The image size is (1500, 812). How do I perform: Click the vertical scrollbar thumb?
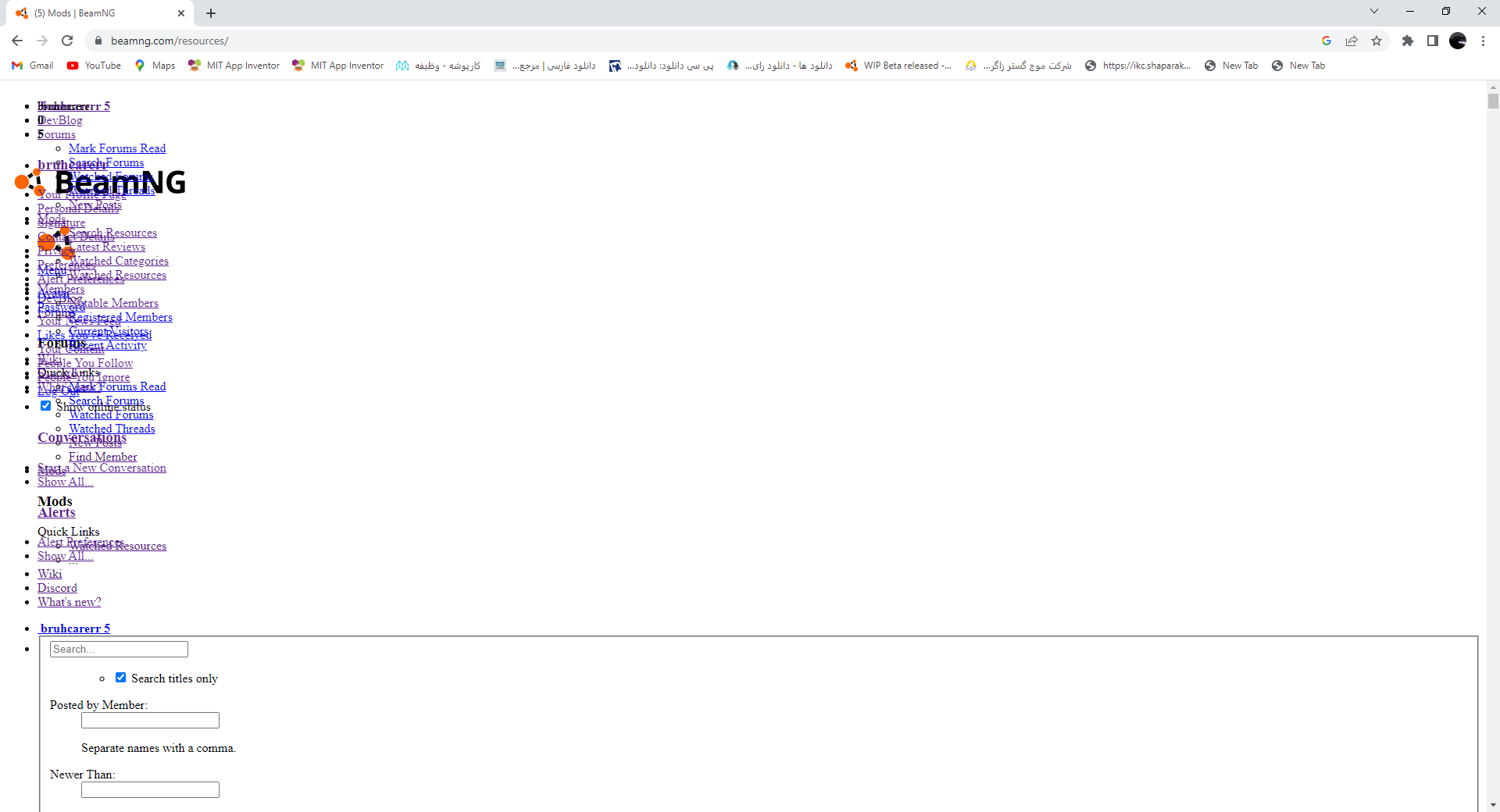(x=1493, y=101)
